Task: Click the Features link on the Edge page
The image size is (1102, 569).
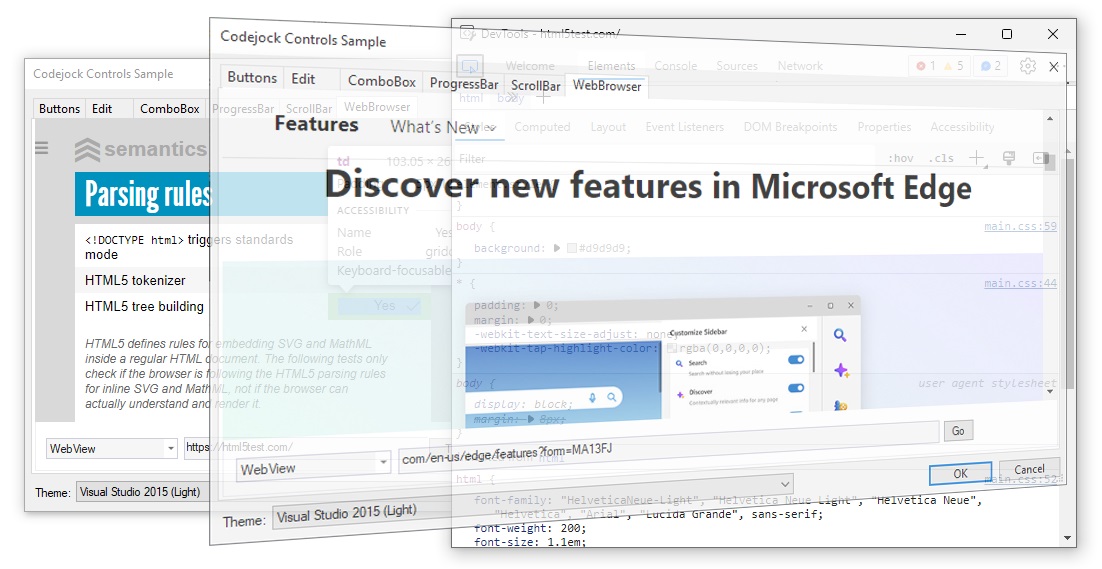Action: (316, 124)
